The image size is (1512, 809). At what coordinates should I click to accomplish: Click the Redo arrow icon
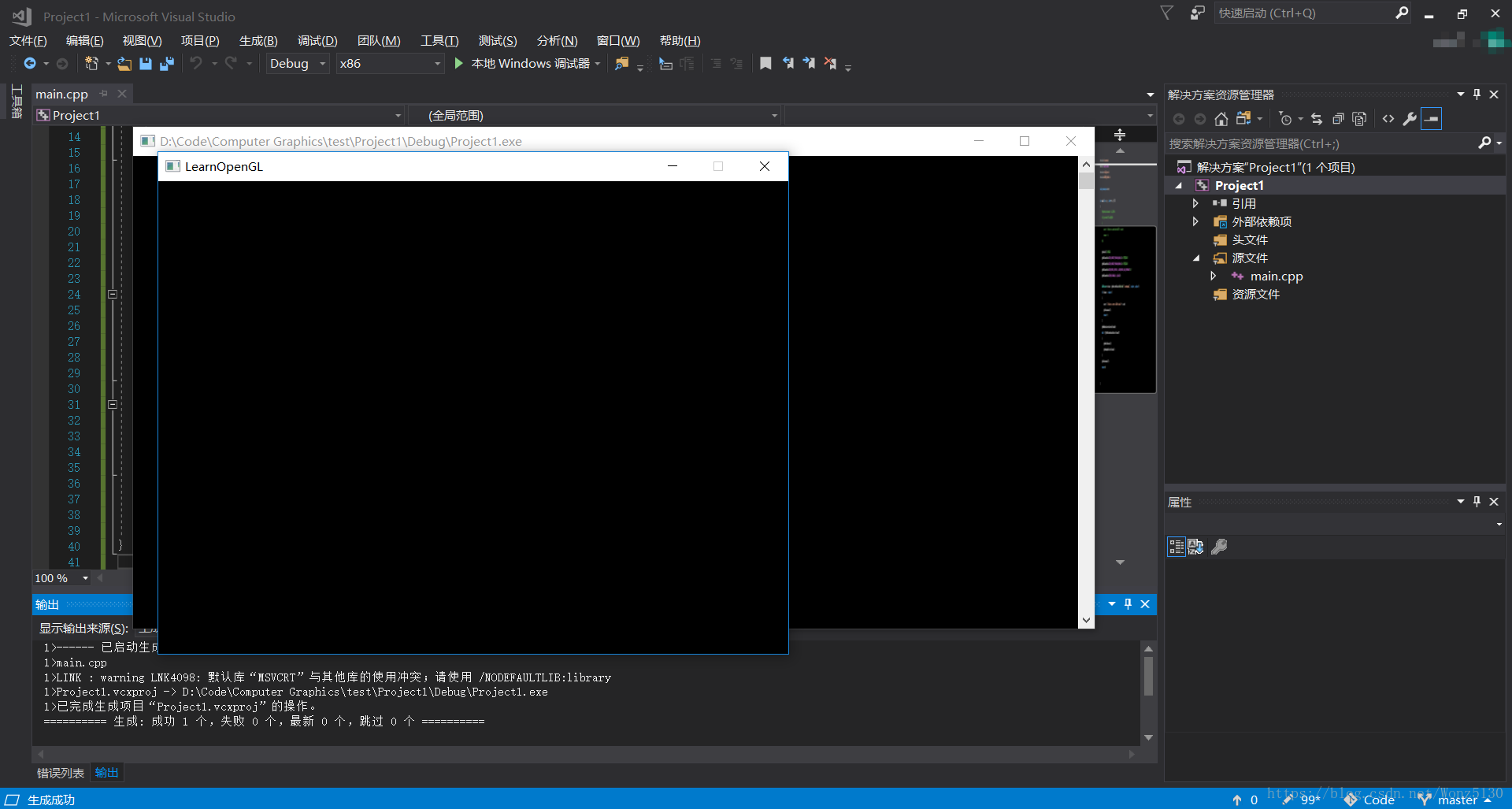click(231, 63)
